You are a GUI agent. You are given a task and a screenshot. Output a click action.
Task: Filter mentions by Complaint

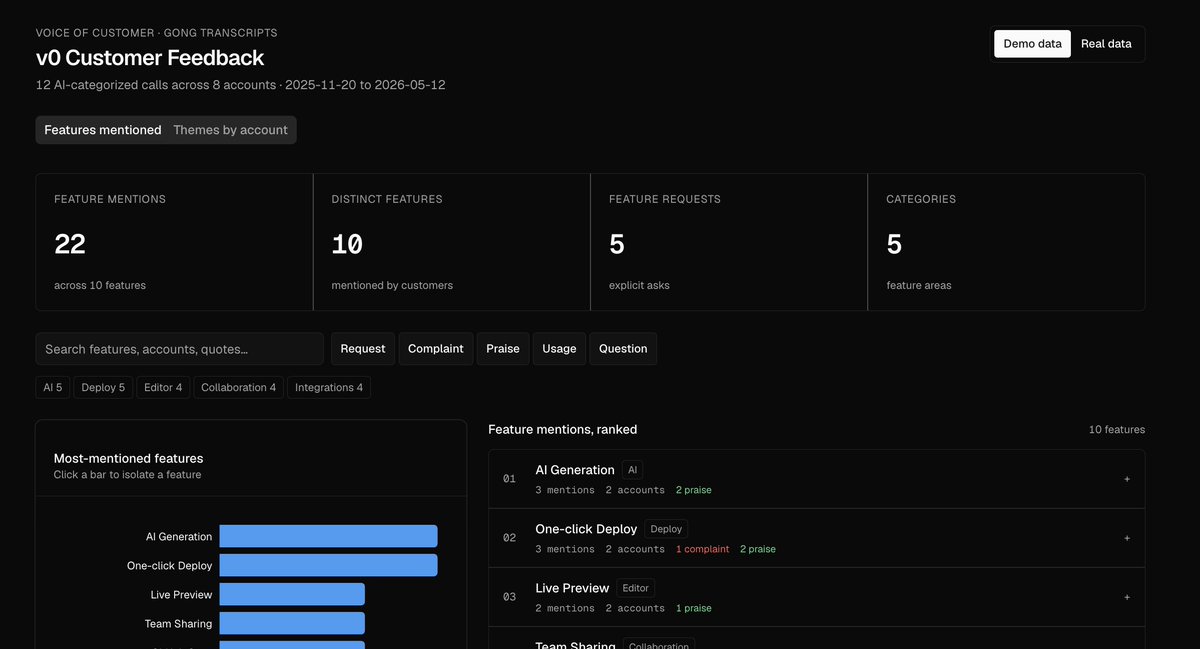[436, 349]
